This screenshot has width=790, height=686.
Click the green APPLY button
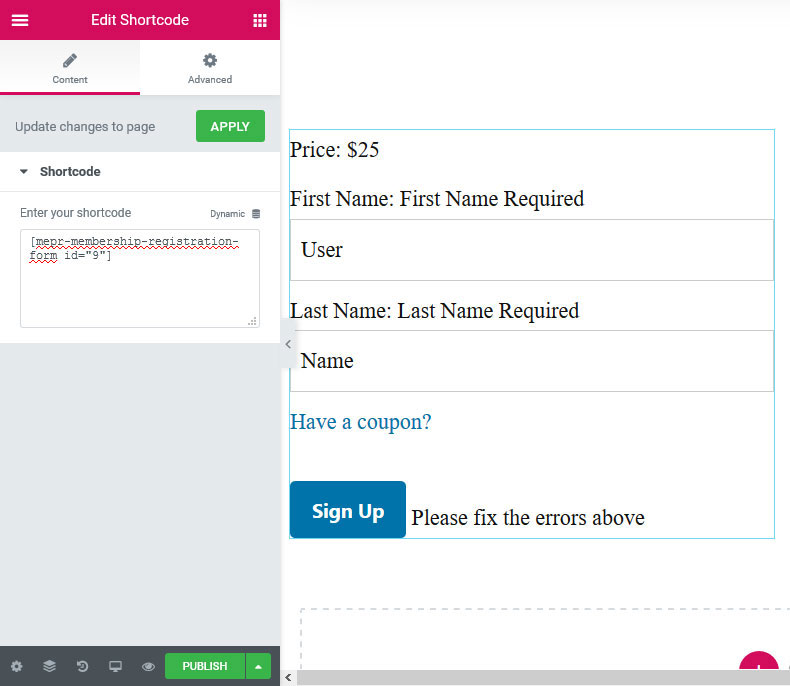point(230,127)
